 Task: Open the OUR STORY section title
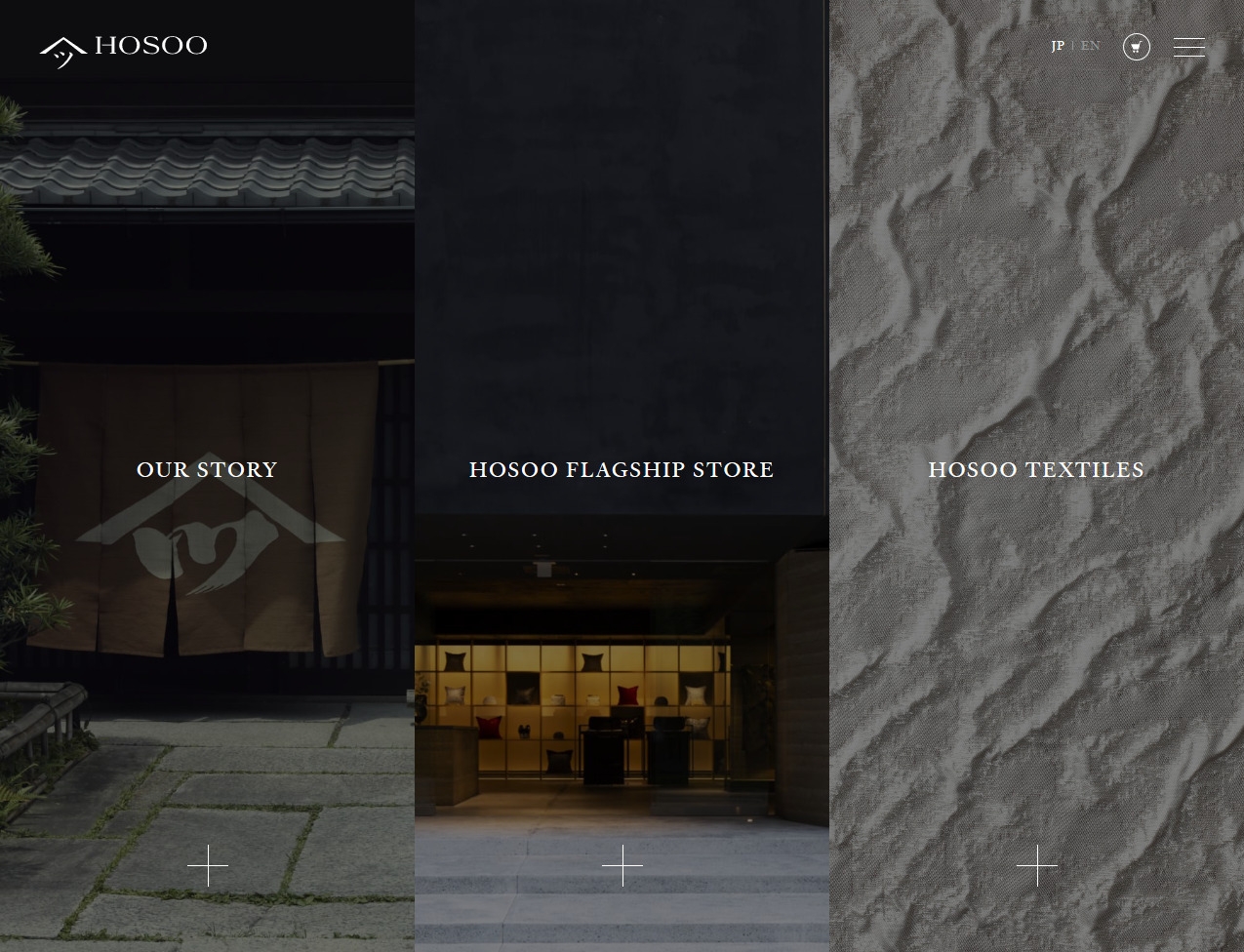pyautogui.click(x=207, y=469)
